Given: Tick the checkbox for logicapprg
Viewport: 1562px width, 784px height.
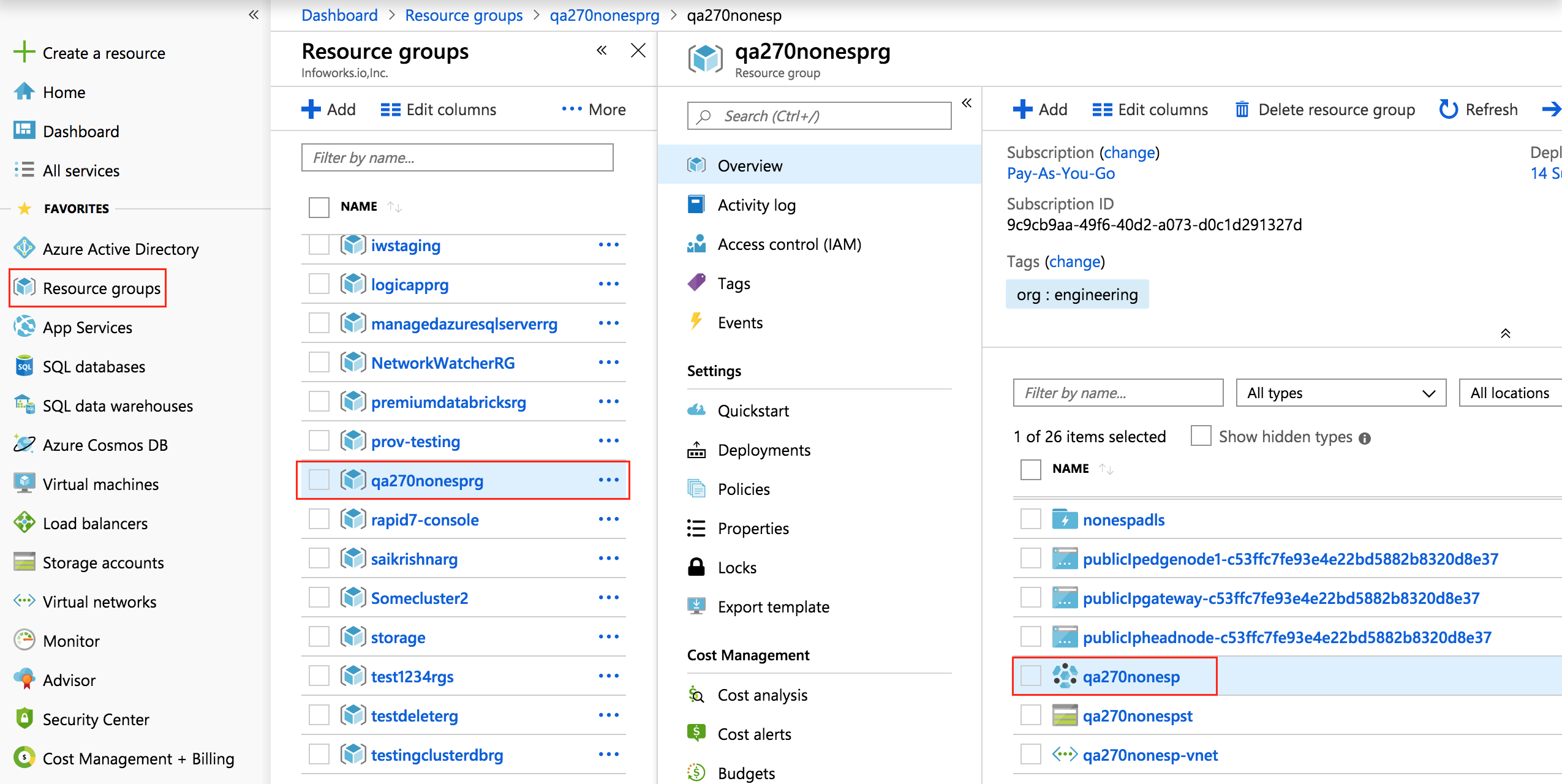Looking at the screenshot, I should (319, 284).
